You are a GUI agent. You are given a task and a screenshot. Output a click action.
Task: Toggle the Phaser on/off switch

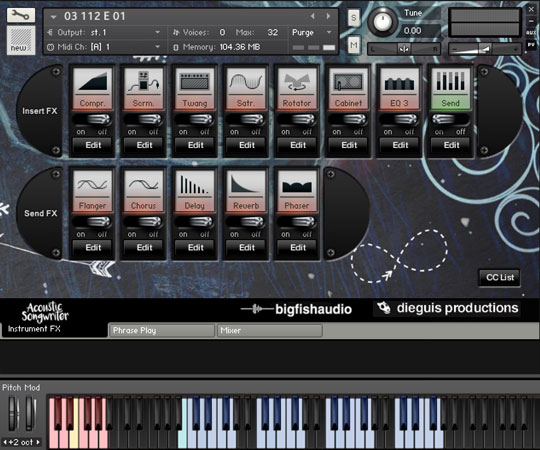pyautogui.click(x=297, y=222)
